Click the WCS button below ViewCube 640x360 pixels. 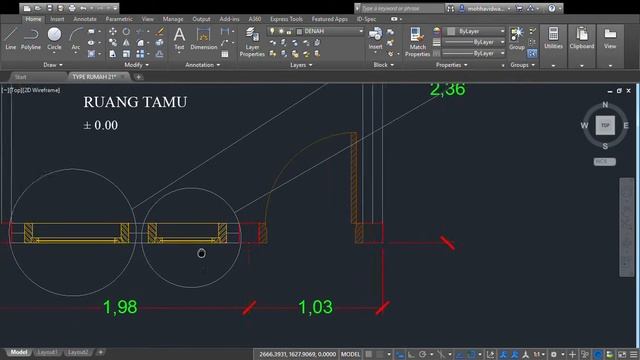[604, 162]
